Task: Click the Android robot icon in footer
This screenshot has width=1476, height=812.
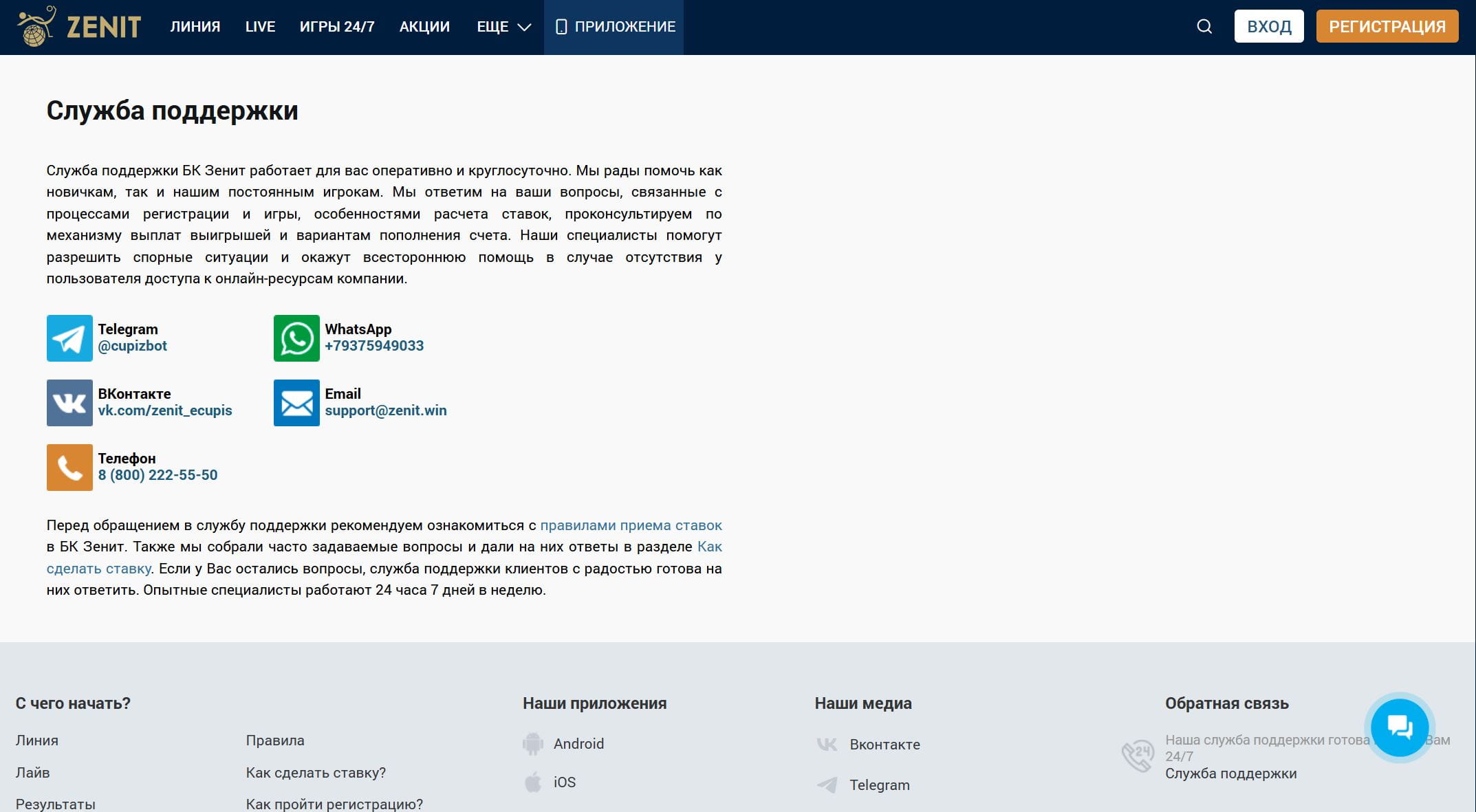Action: 533,744
